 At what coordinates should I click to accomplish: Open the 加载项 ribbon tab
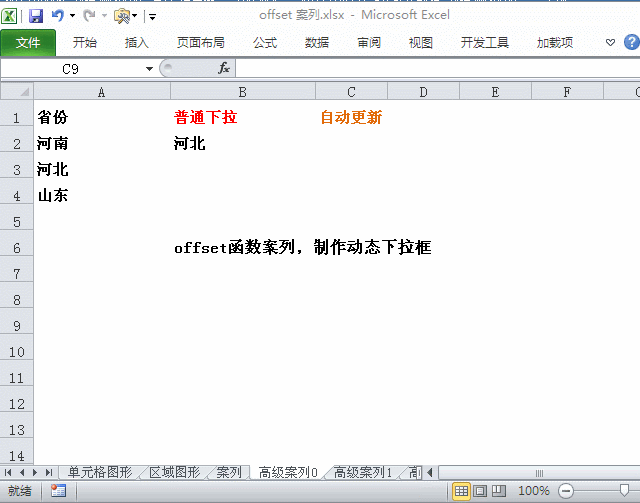(x=555, y=42)
